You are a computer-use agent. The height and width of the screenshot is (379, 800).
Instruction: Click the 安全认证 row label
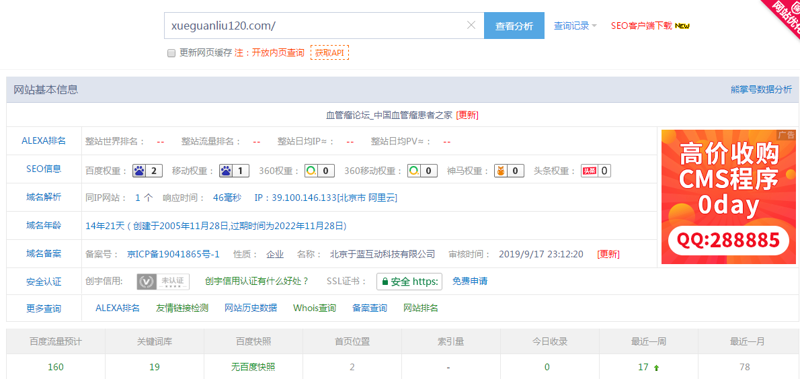(43, 281)
